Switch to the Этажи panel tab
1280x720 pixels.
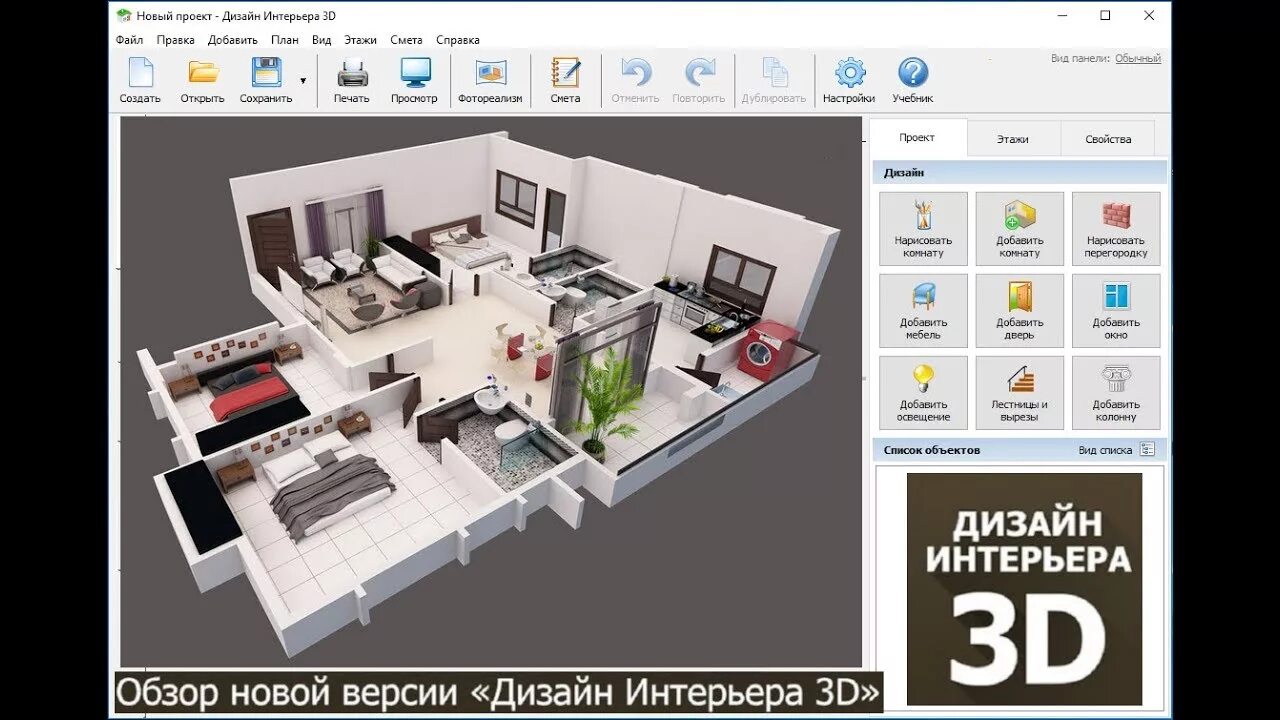(1012, 139)
